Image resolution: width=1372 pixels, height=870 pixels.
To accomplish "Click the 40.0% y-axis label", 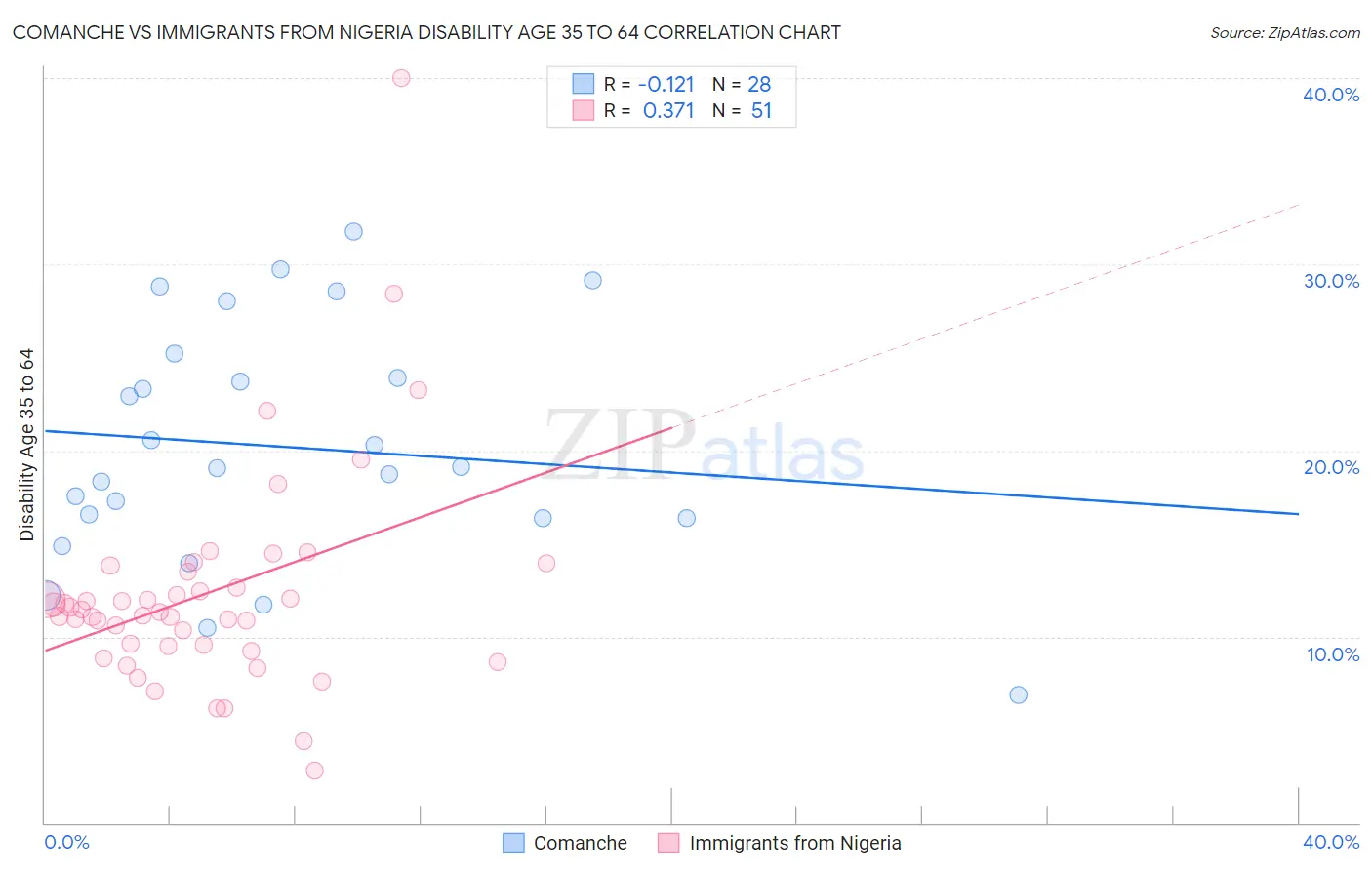I will pyautogui.click(x=1331, y=95).
